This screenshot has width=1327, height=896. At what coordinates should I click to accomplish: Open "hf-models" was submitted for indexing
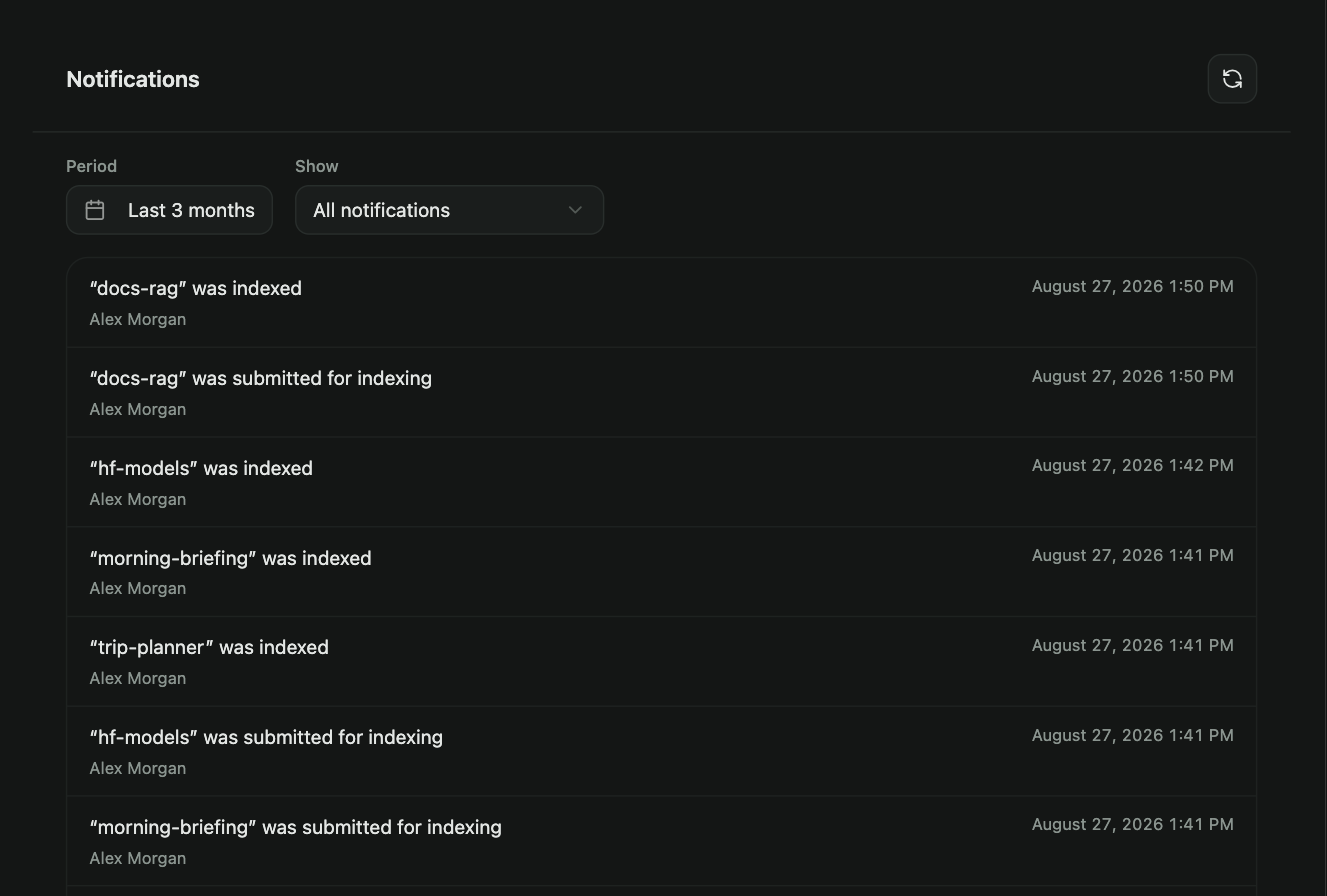661,752
